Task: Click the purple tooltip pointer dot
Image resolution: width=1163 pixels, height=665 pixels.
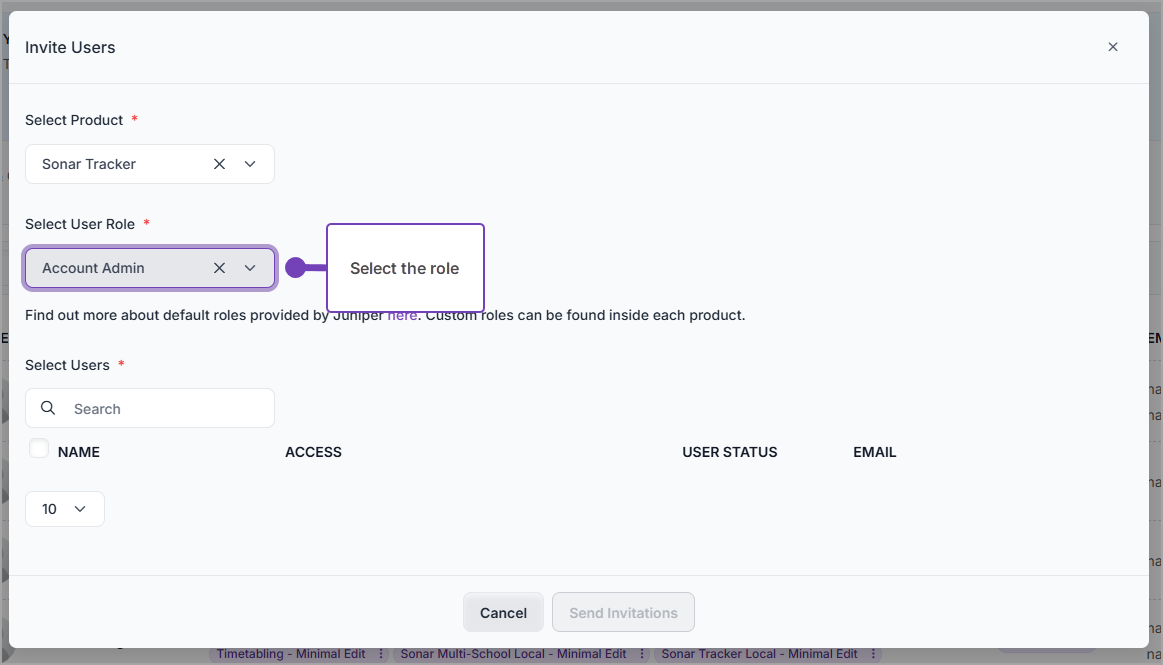Action: tap(295, 268)
